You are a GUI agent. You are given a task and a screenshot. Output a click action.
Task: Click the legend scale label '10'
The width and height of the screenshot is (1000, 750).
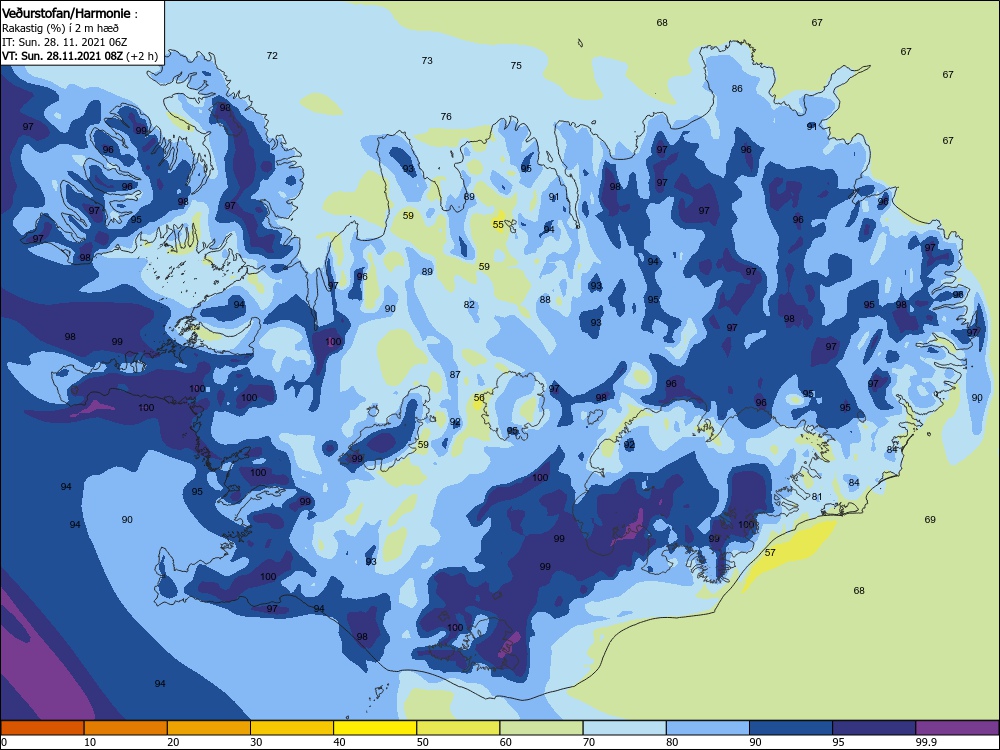pyautogui.click(x=90, y=742)
